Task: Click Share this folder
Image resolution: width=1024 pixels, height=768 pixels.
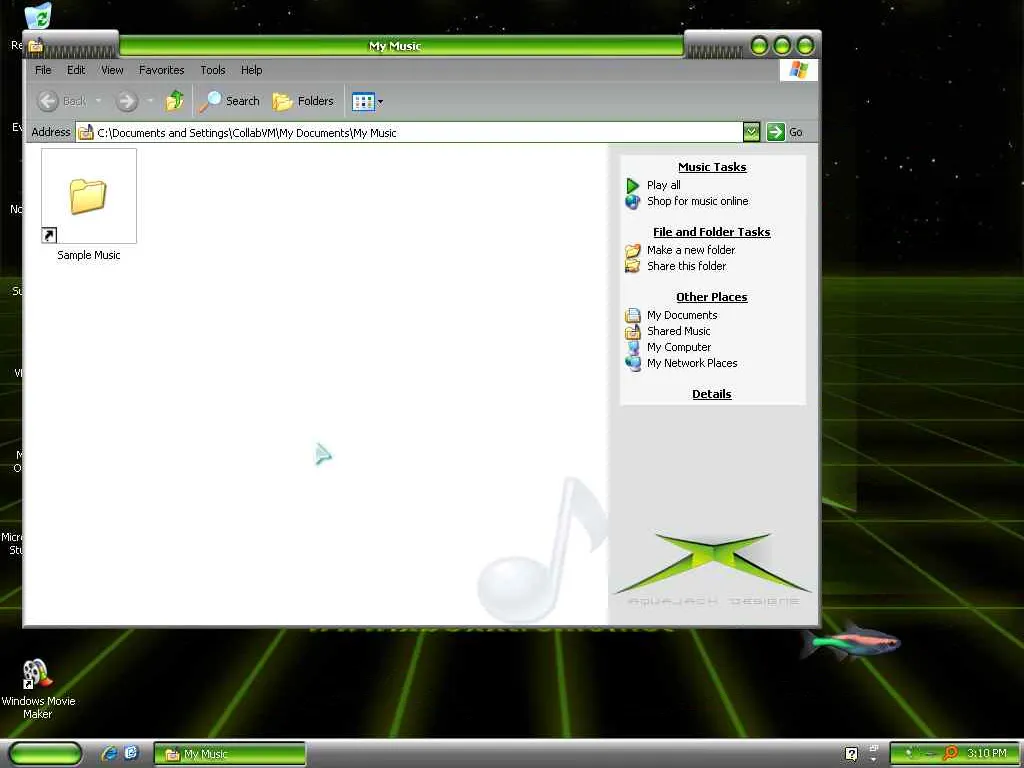Action: pos(686,266)
